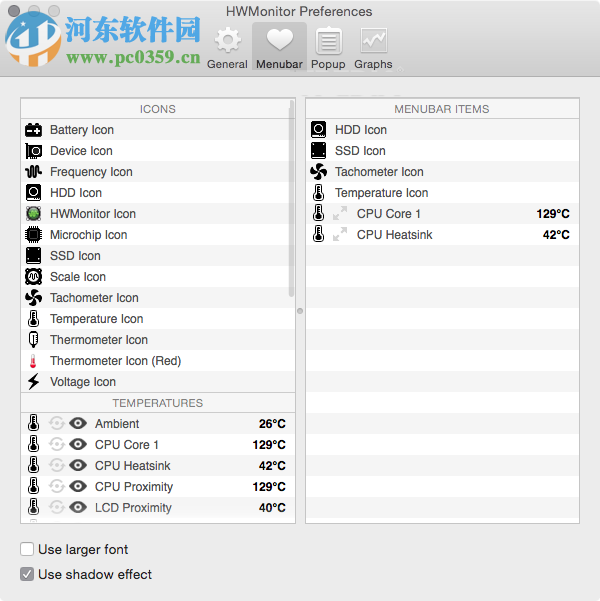The height and width of the screenshot is (601, 600).
Task: Switch to the Menubar tab
Action: [279, 46]
